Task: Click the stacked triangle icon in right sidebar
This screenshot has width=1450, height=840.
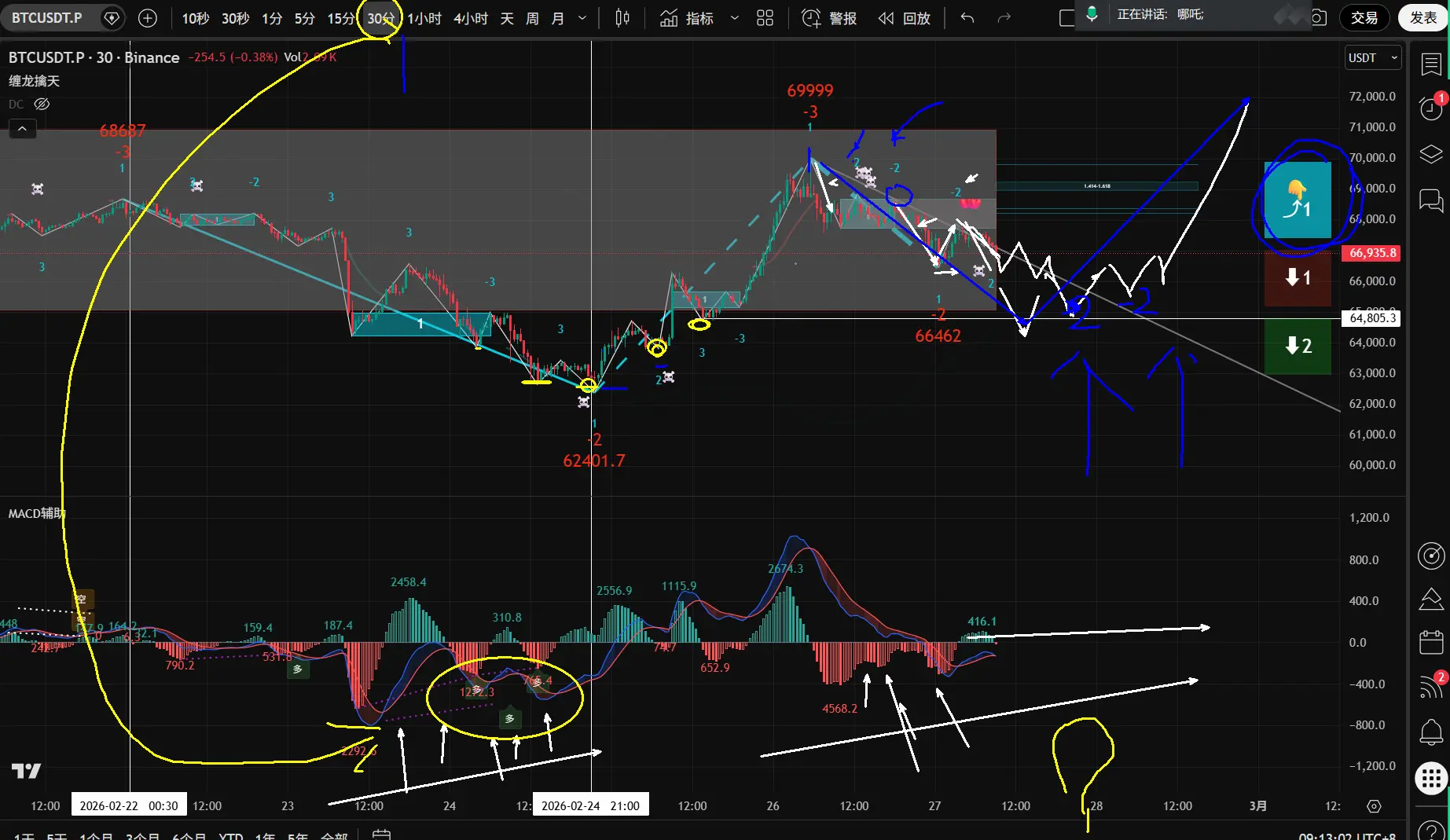Action: coord(1431,599)
